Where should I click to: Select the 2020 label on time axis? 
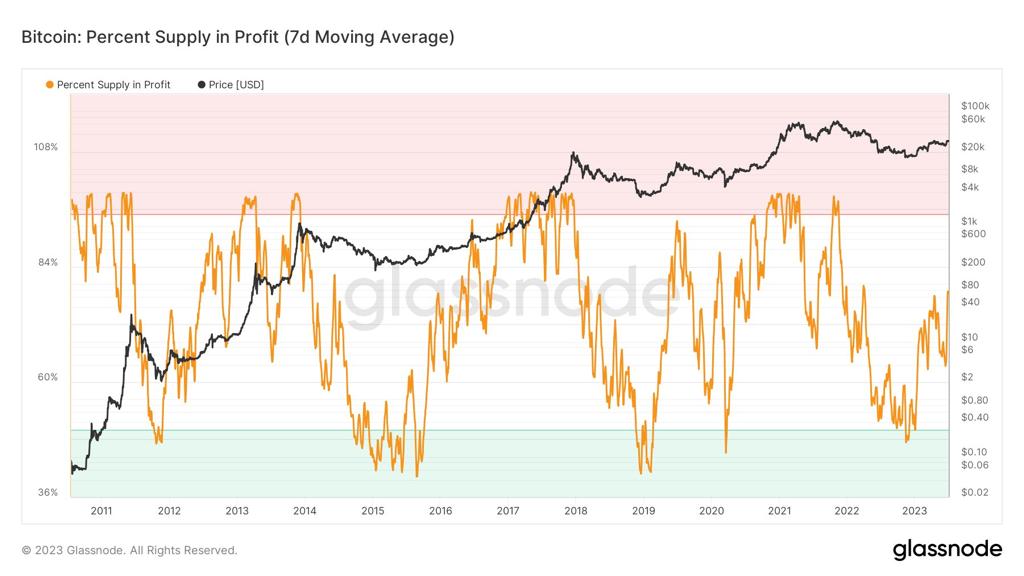click(x=711, y=511)
